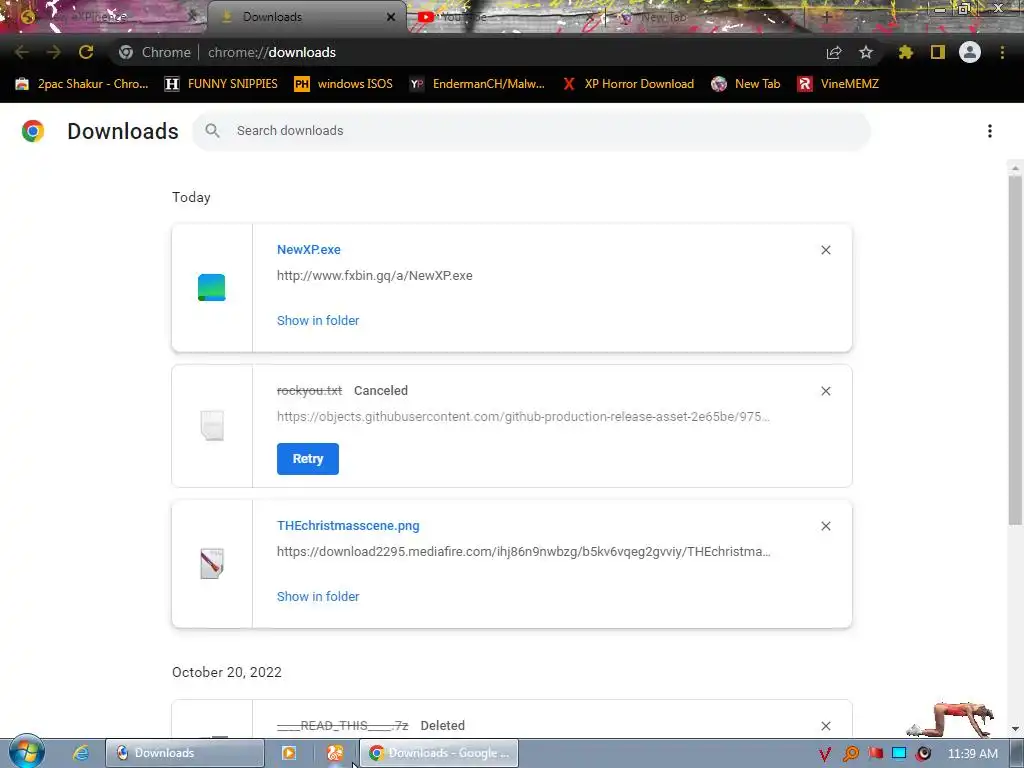Switch to the YouTube tab
This screenshot has height=768, width=1024.
(506, 17)
